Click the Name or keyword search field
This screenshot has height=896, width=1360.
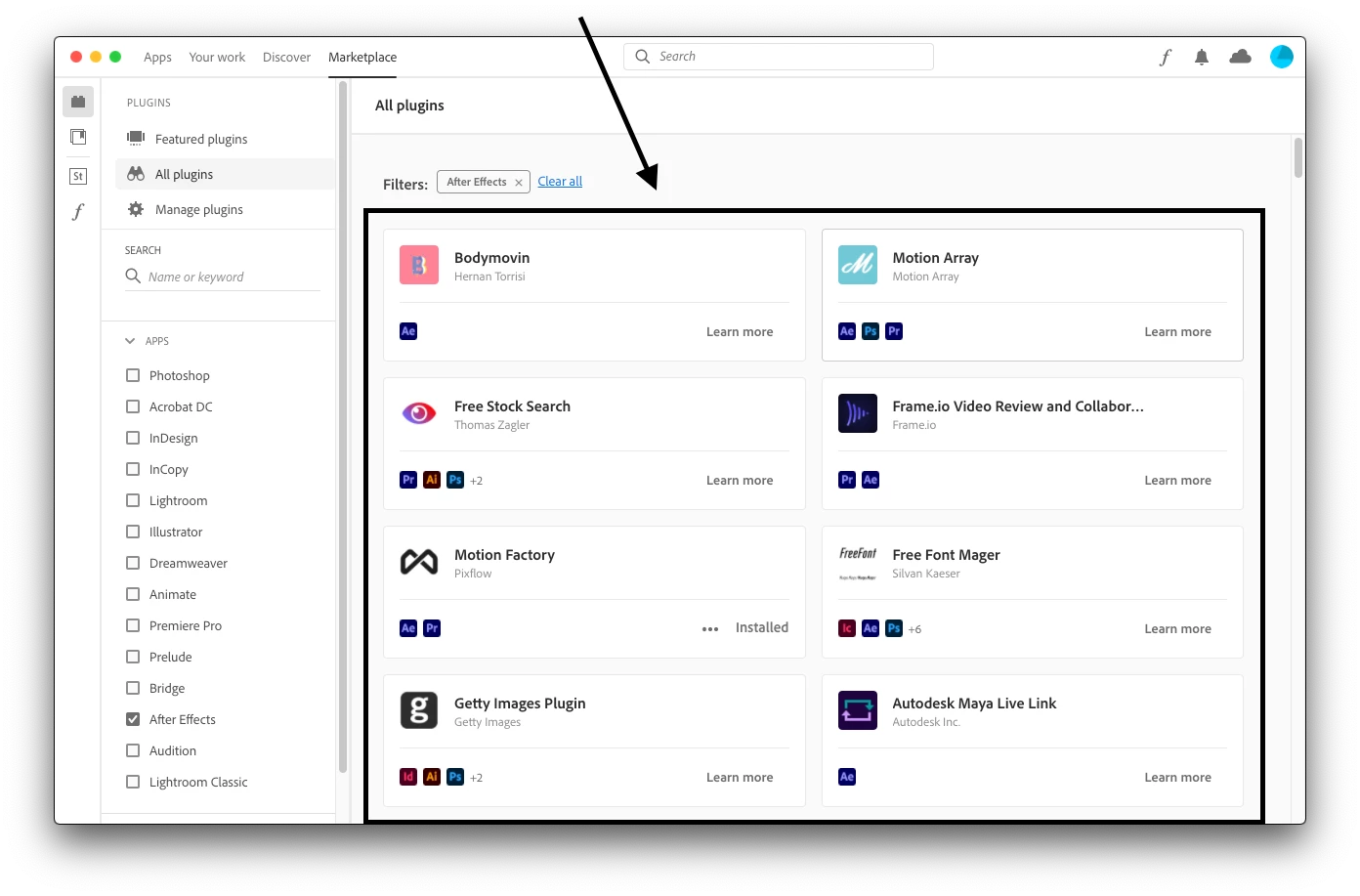coord(223,277)
